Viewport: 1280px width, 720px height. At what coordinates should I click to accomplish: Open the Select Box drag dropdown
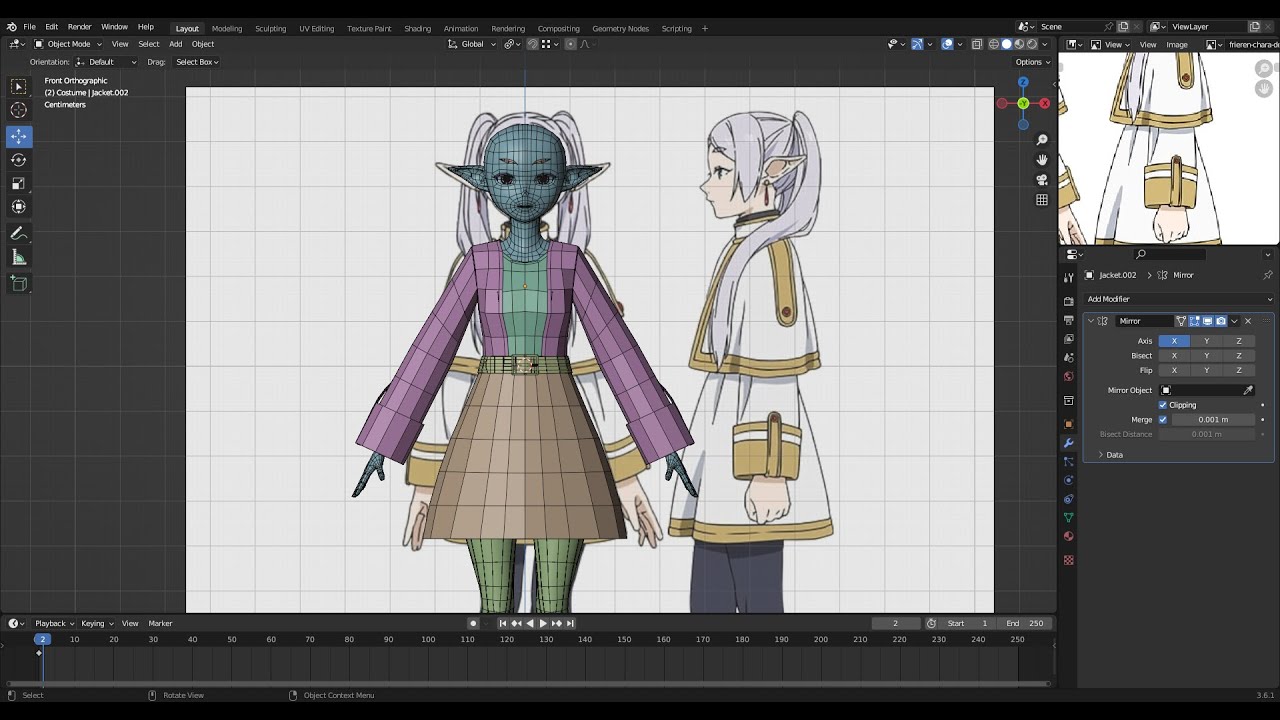coord(197,62)
